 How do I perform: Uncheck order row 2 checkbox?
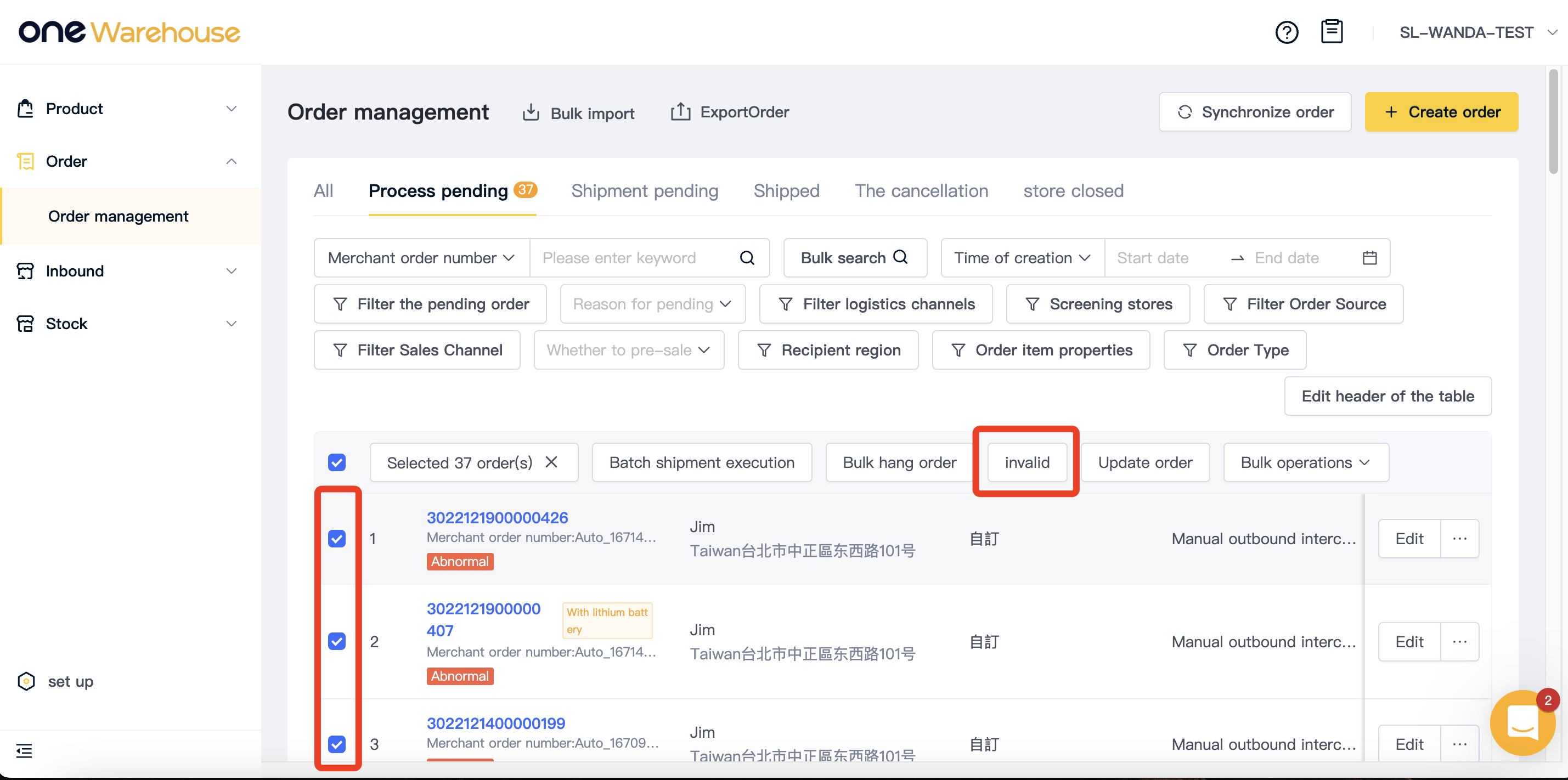[x=337, y=641]
